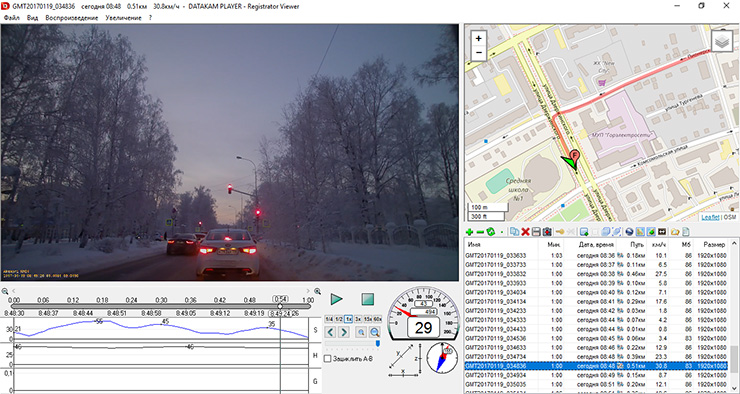Open the folder icon in the file list toolbar
Screen dimensions: 740x394
(x=675, y=232)
